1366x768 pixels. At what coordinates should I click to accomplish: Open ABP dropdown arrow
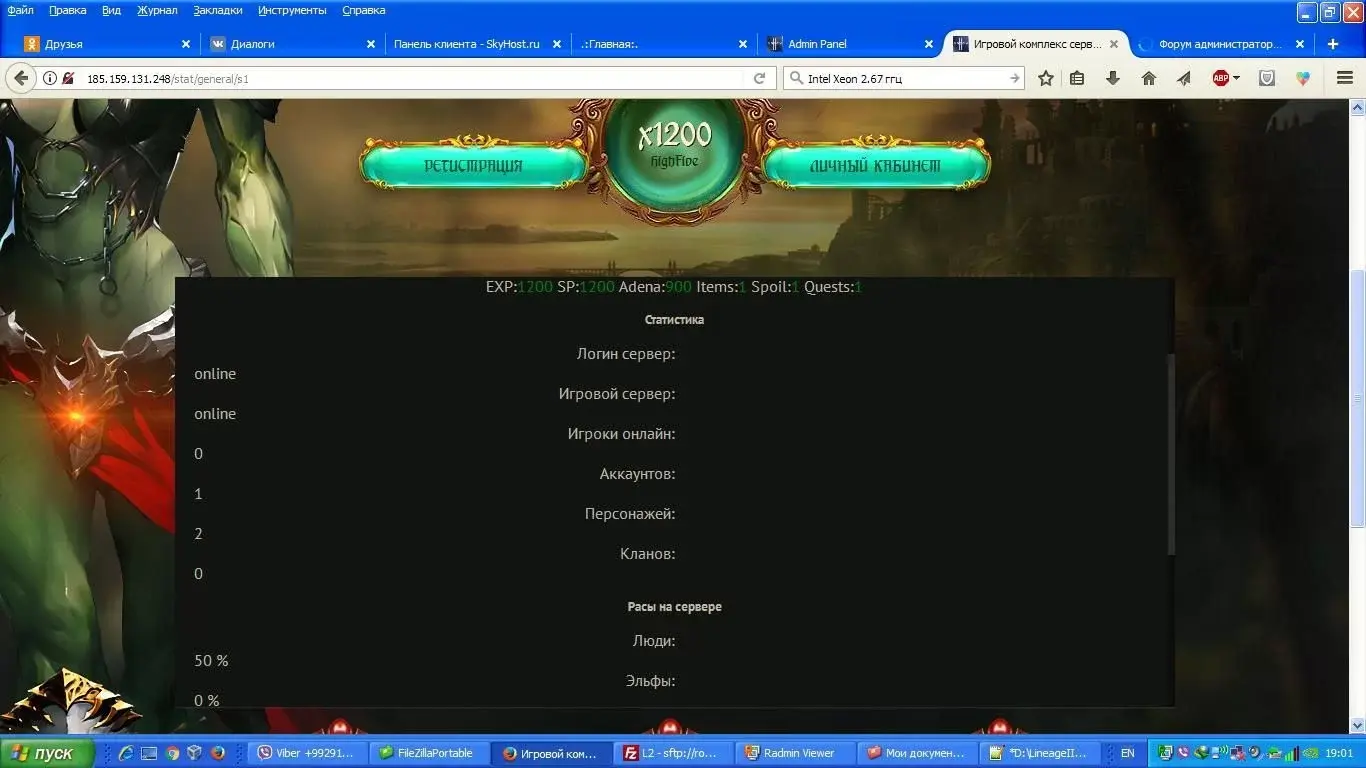1237,78
